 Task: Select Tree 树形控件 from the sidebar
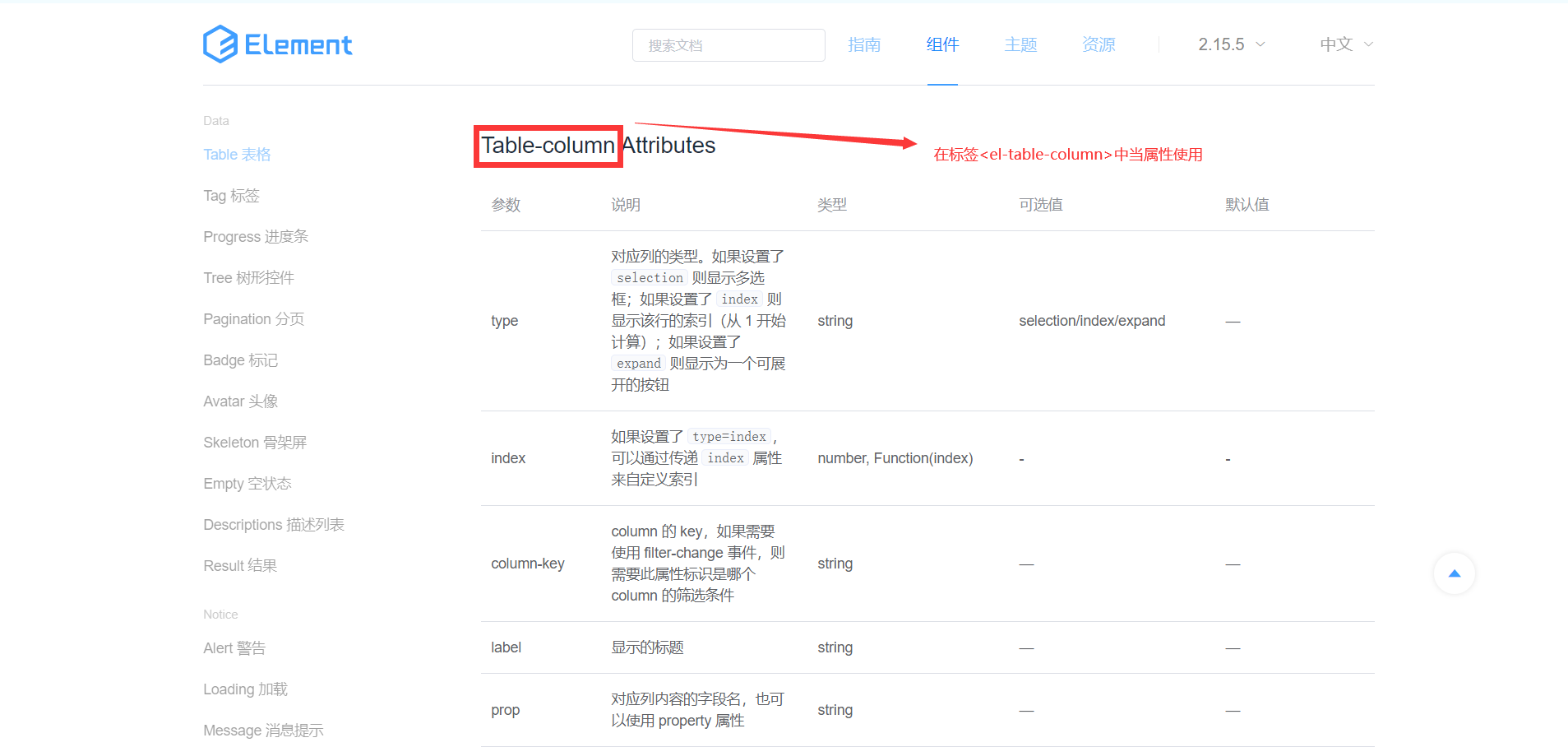click(247, 277)
